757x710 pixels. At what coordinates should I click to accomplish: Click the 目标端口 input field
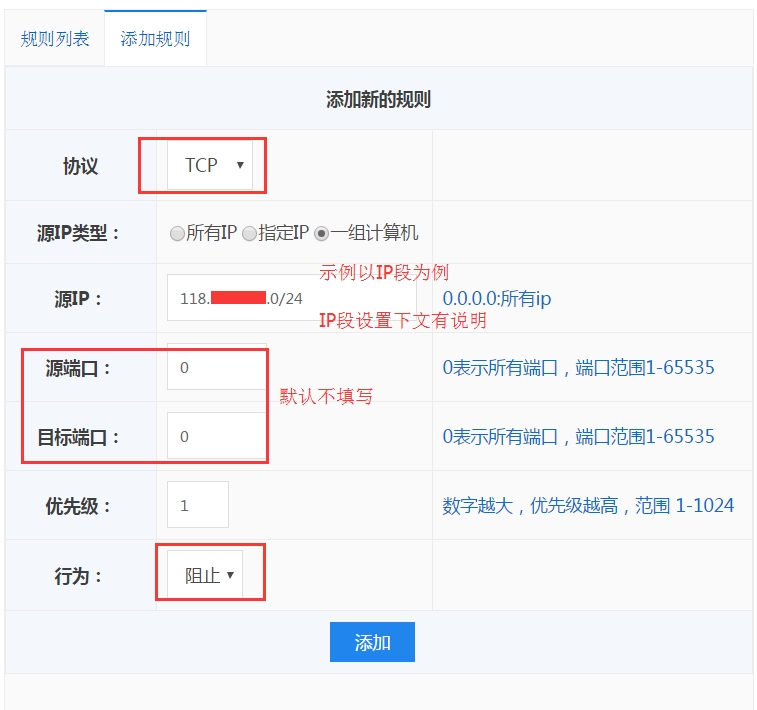click(216, 436)
